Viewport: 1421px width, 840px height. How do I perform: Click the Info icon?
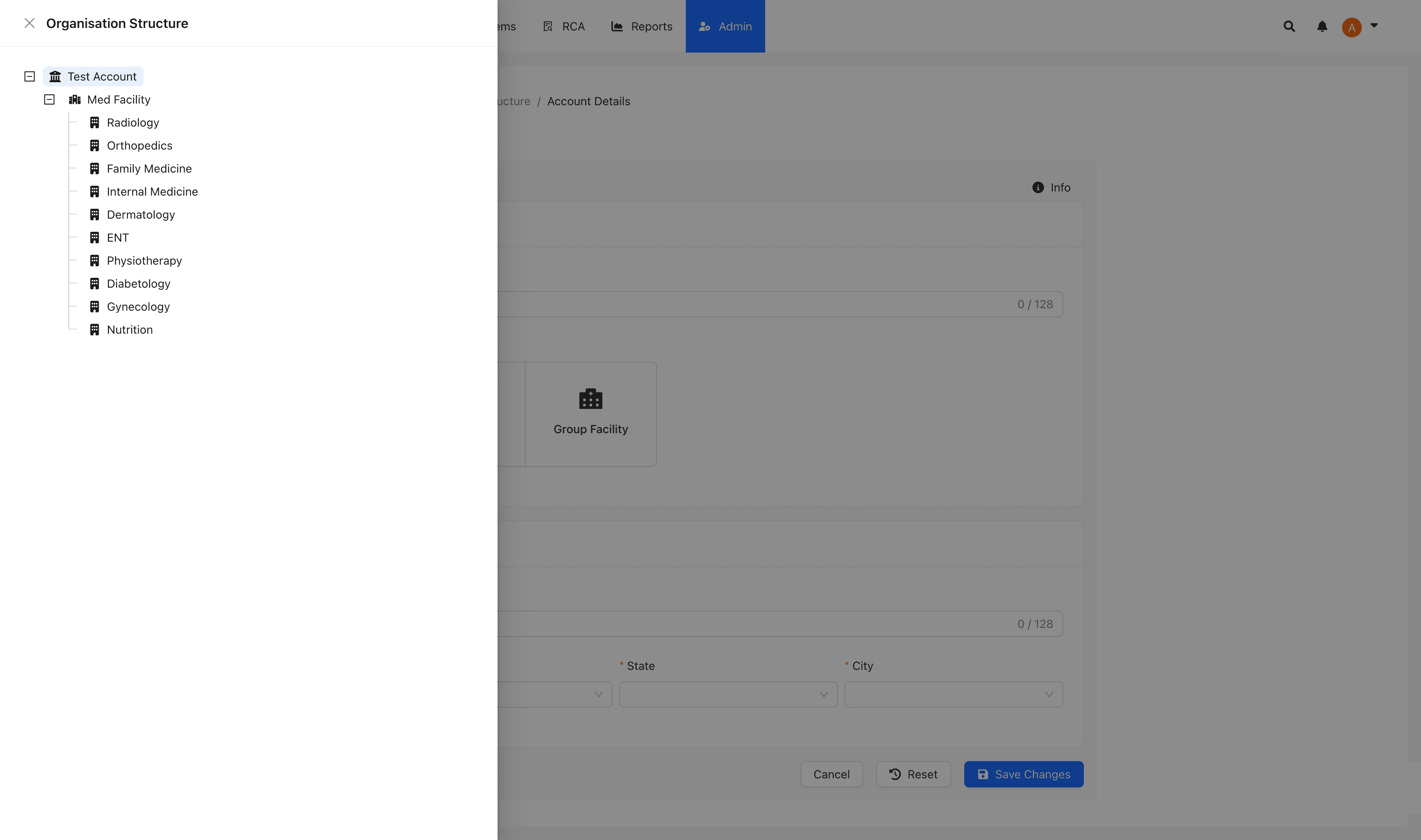click(1037, 187)
